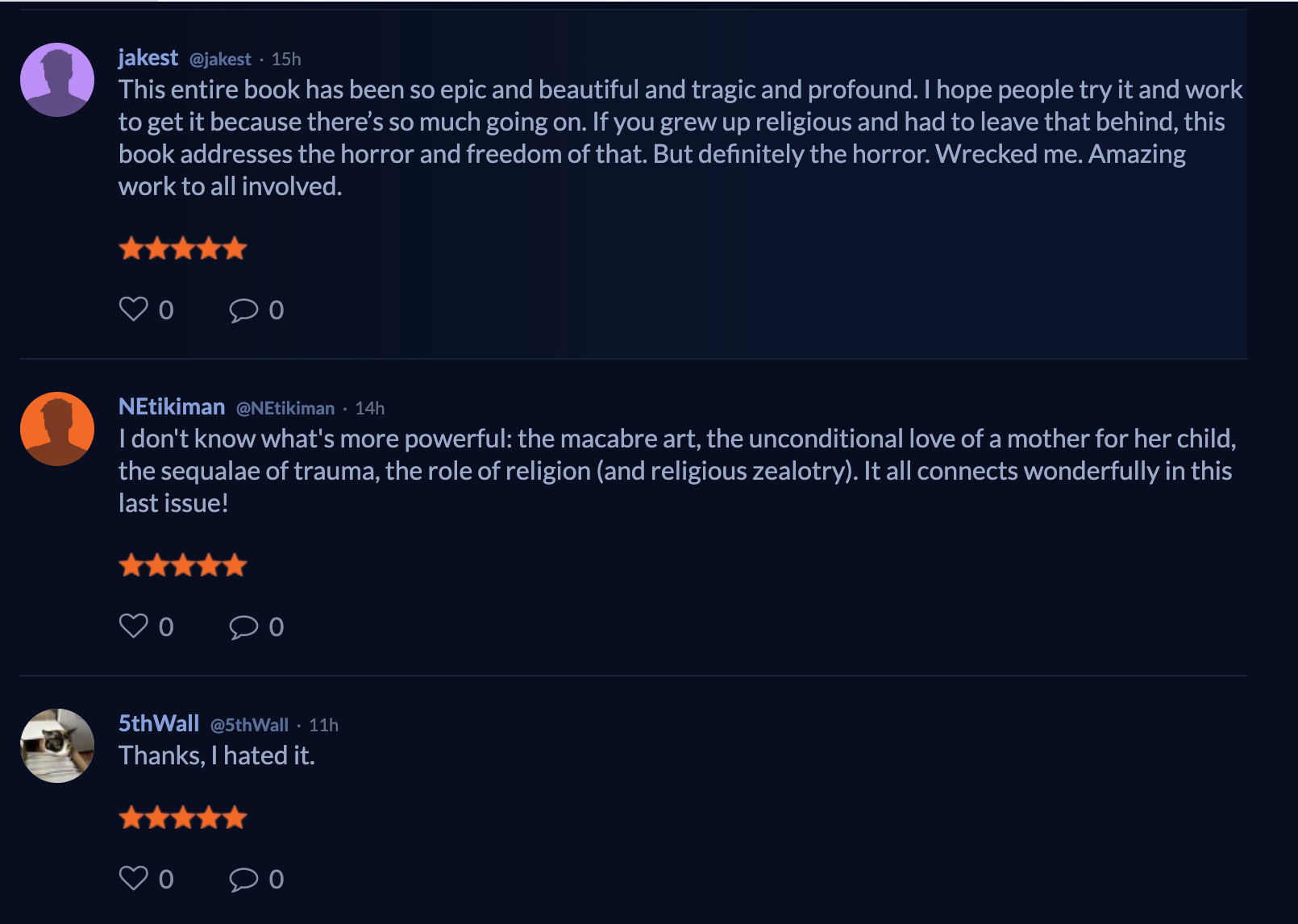The image size is (1298, 924).
Task: Open the 5thWall username link
Action: [159, 724]
